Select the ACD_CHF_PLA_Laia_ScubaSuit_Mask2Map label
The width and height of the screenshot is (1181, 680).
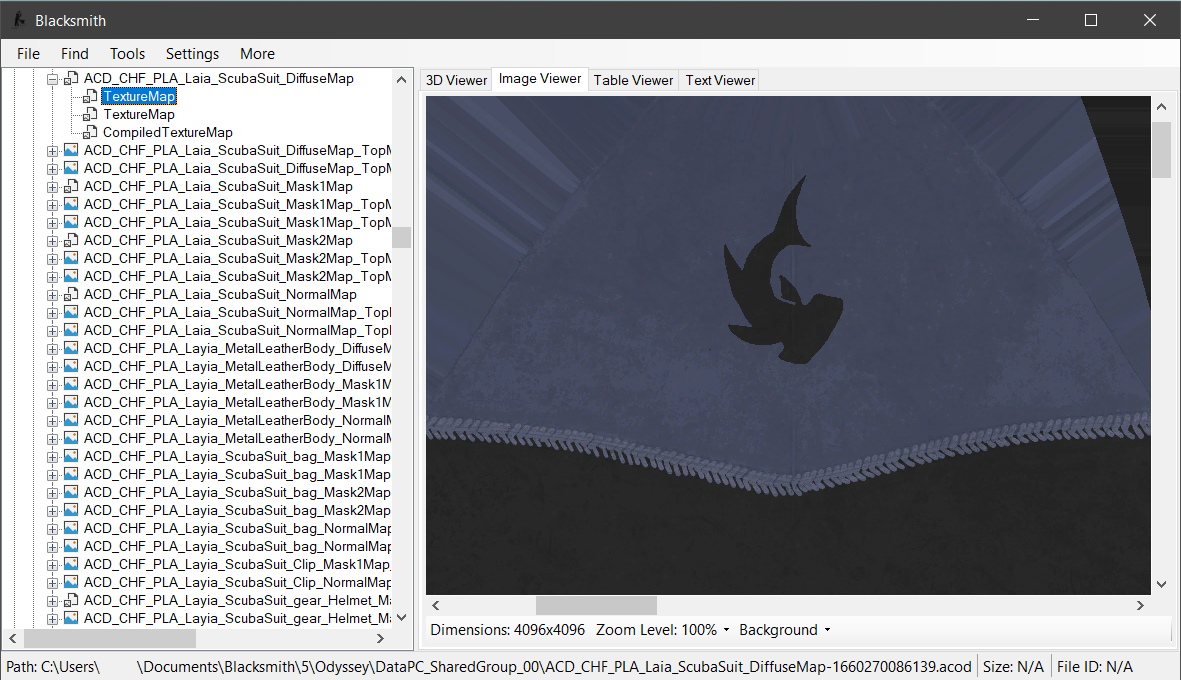coord(218,241)
